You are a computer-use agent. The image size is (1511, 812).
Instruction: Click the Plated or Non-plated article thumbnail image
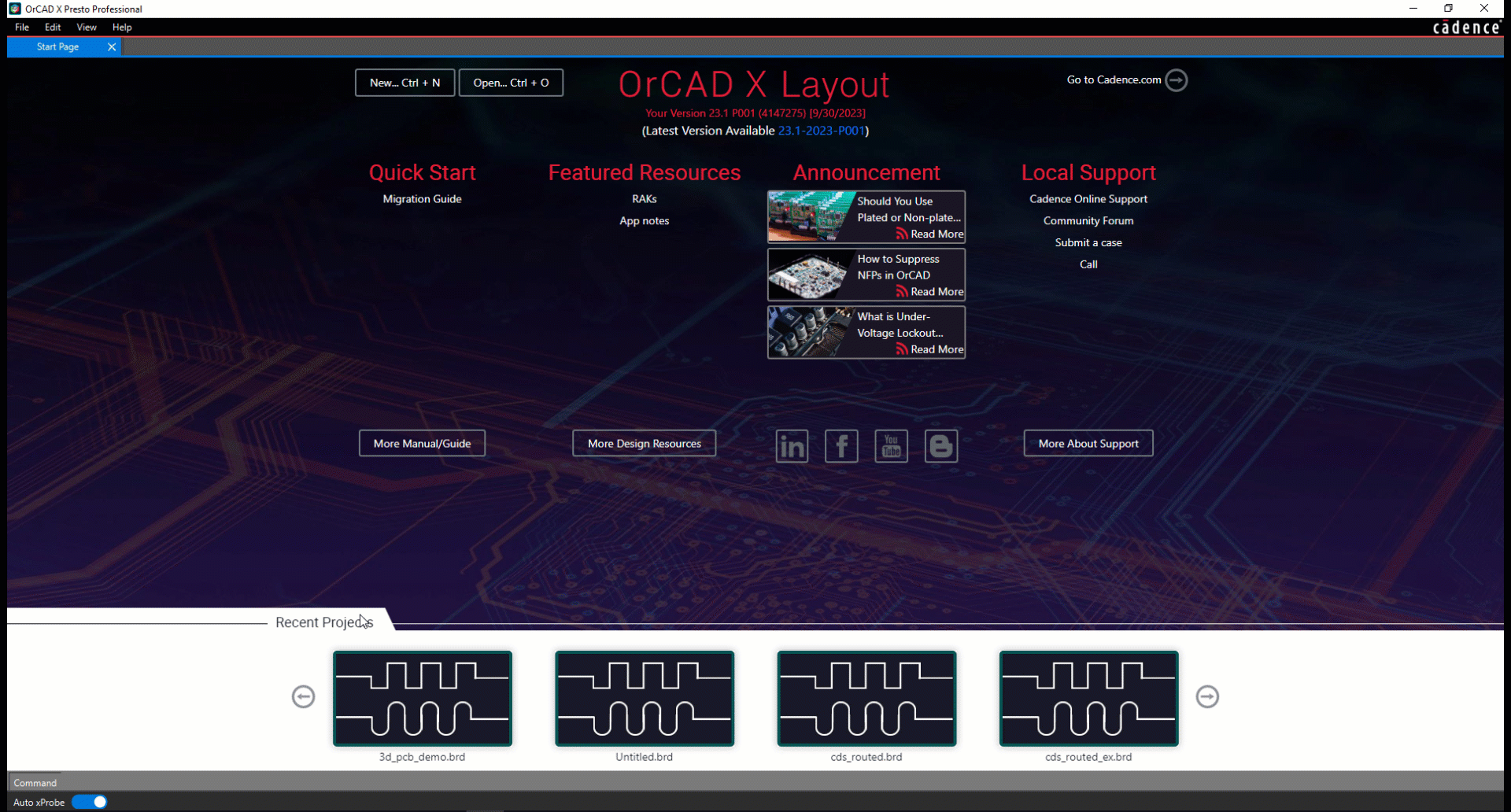click(811, 216)
